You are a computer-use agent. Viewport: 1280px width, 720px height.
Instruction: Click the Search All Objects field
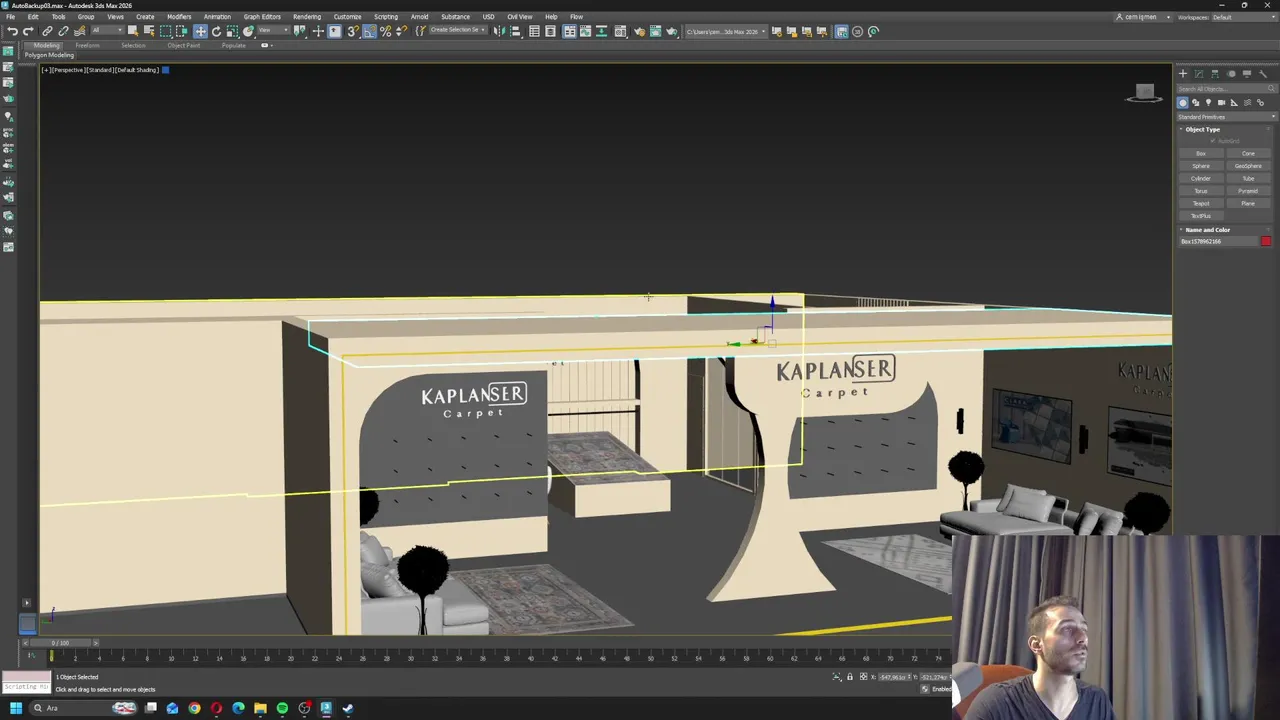[1225, 89]
